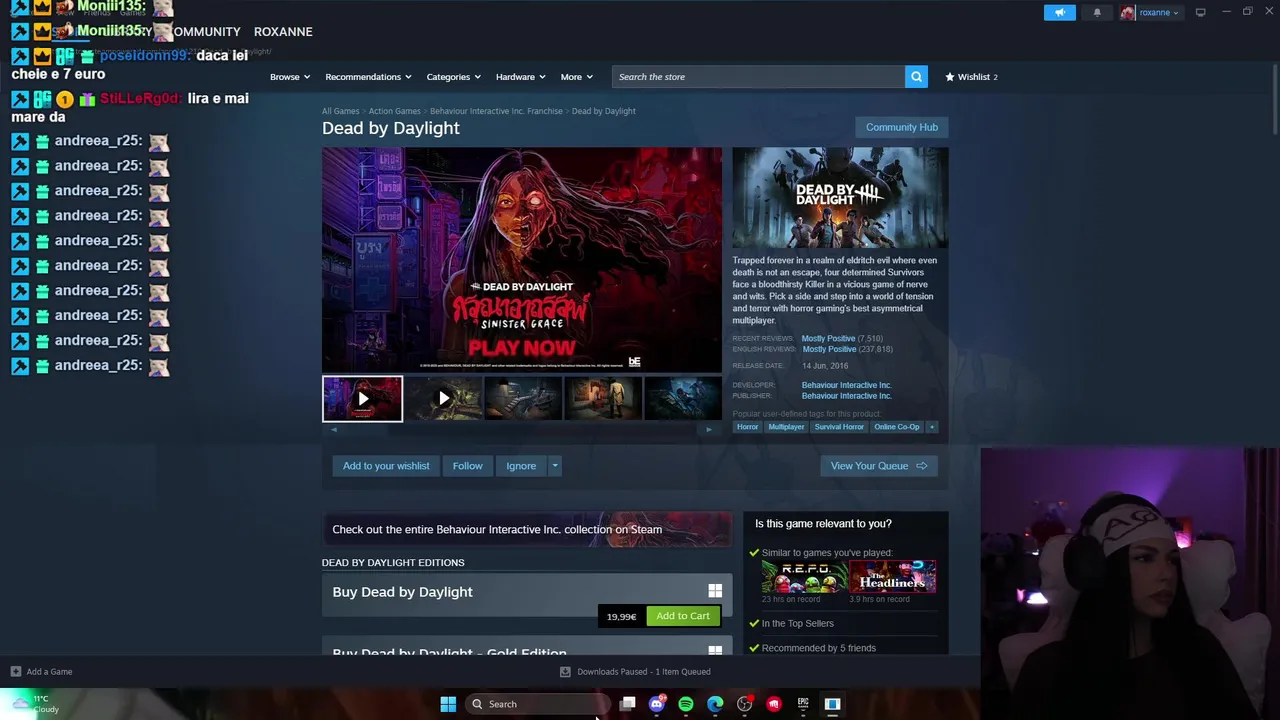The width and height of the screenshot is (1280, 720).
Task: Expand the Browse menu
Action: (x=290, y=77)
